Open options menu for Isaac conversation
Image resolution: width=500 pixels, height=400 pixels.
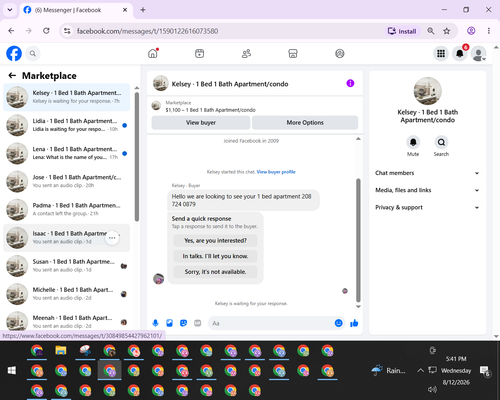point(112,238)
